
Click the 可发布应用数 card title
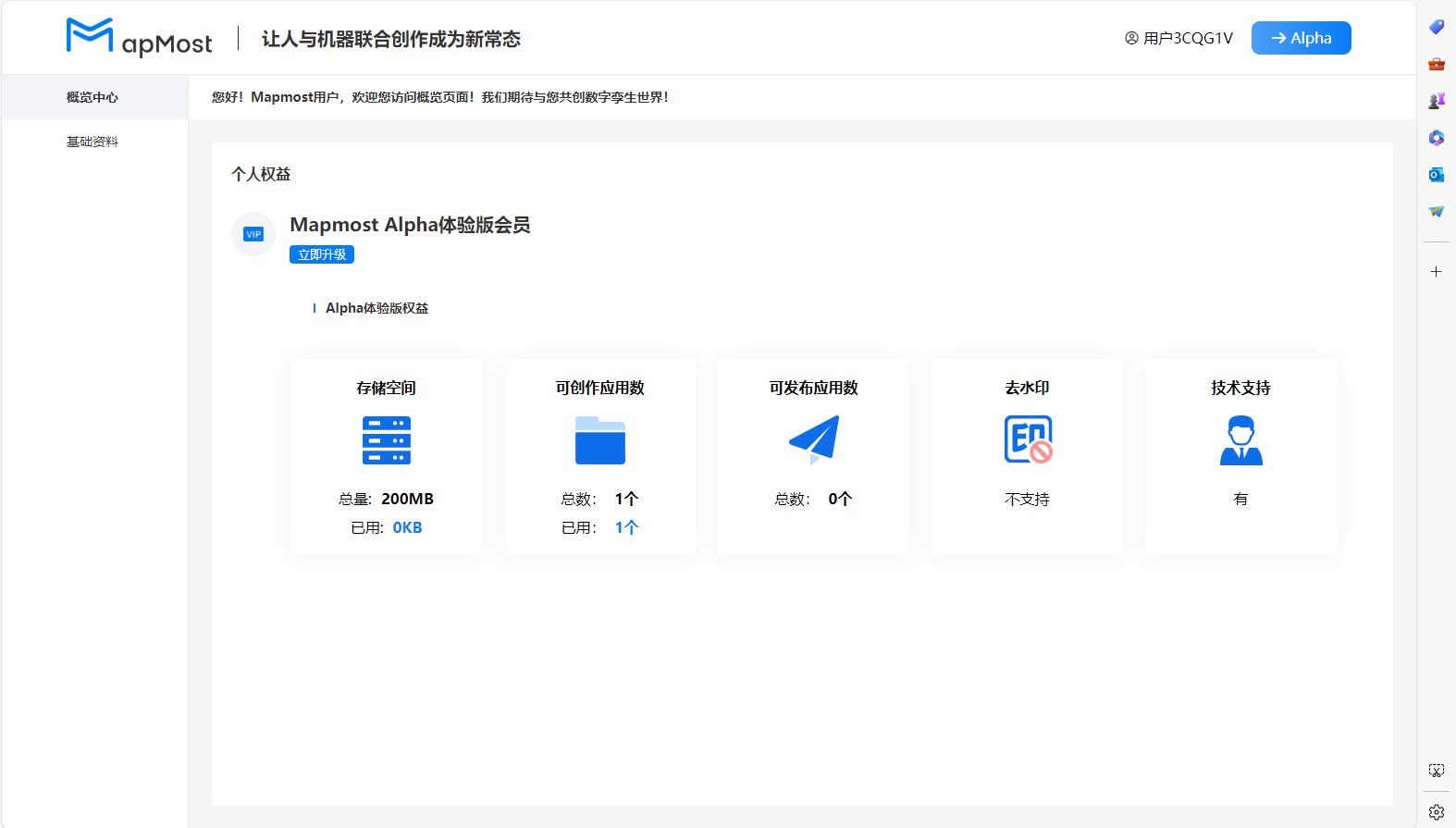814,388
